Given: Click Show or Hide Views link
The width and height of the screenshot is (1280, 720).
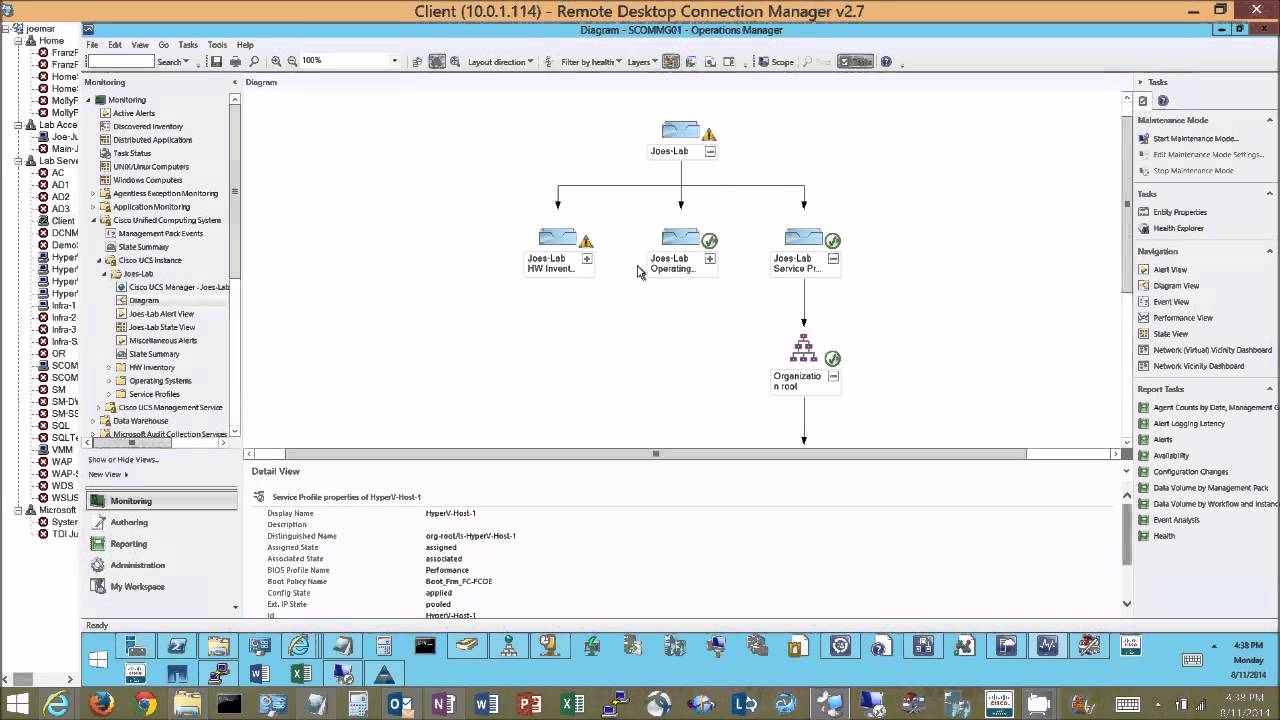Looking at the screenshot, I should (123, 460).
